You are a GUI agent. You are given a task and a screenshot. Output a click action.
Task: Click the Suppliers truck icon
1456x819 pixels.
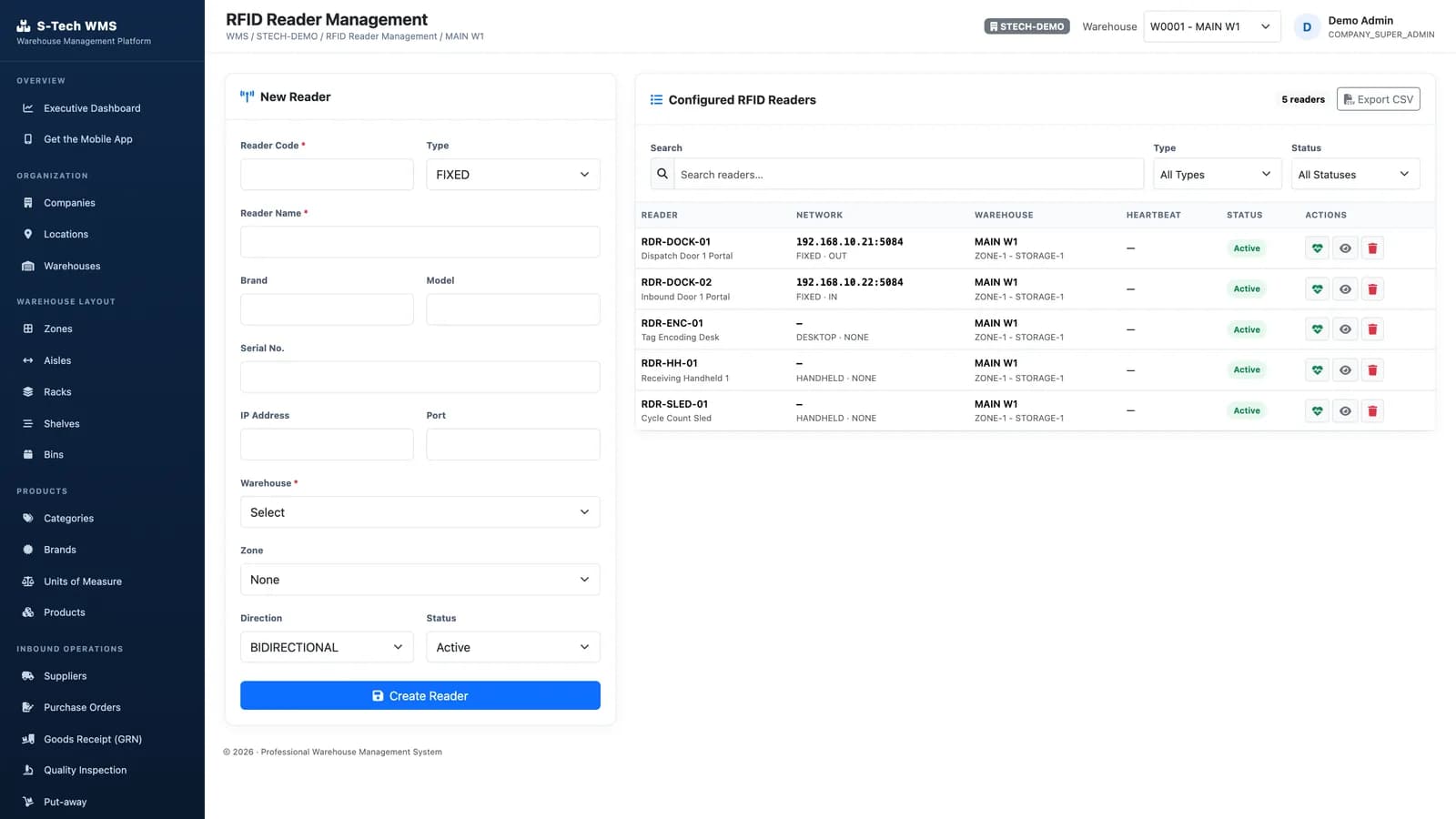coord(28,676)
